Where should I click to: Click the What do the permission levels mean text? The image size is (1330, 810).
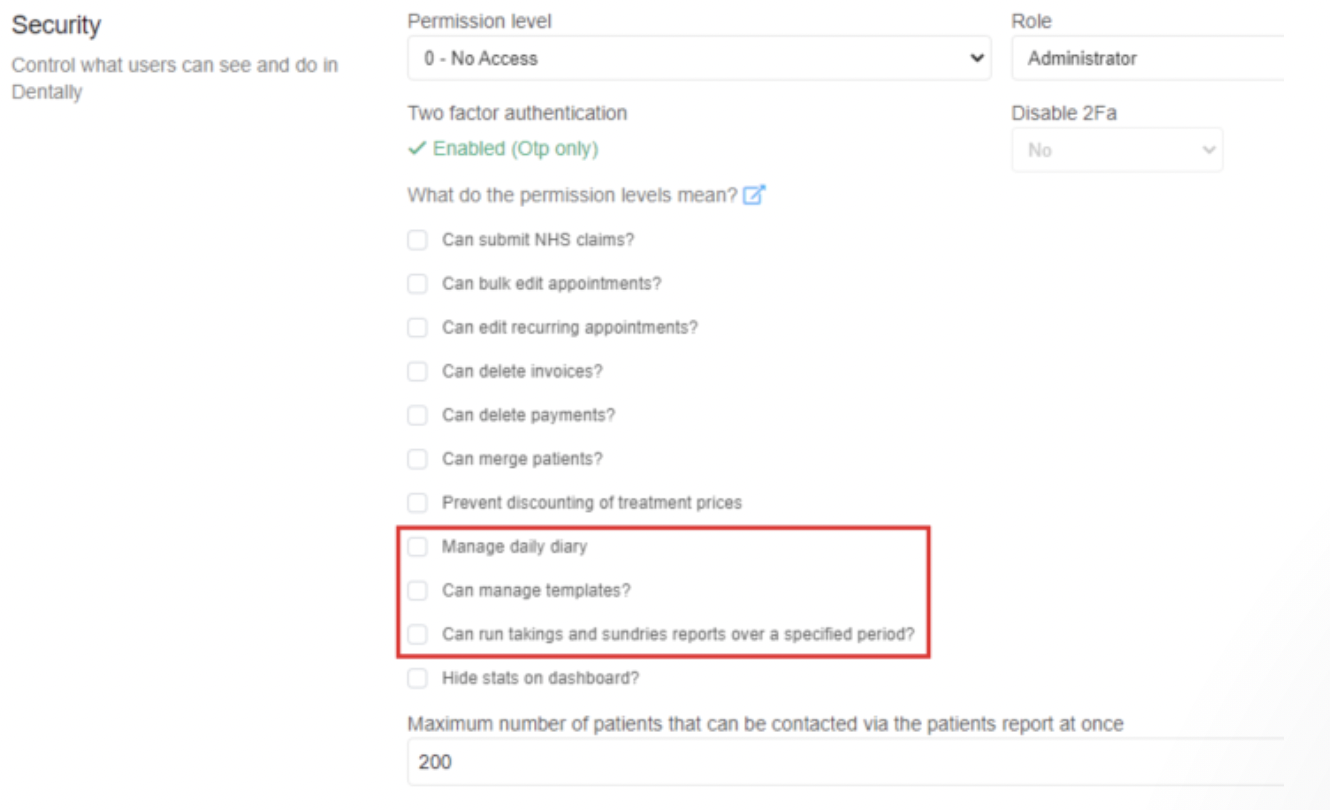click(x=572, y=196)
